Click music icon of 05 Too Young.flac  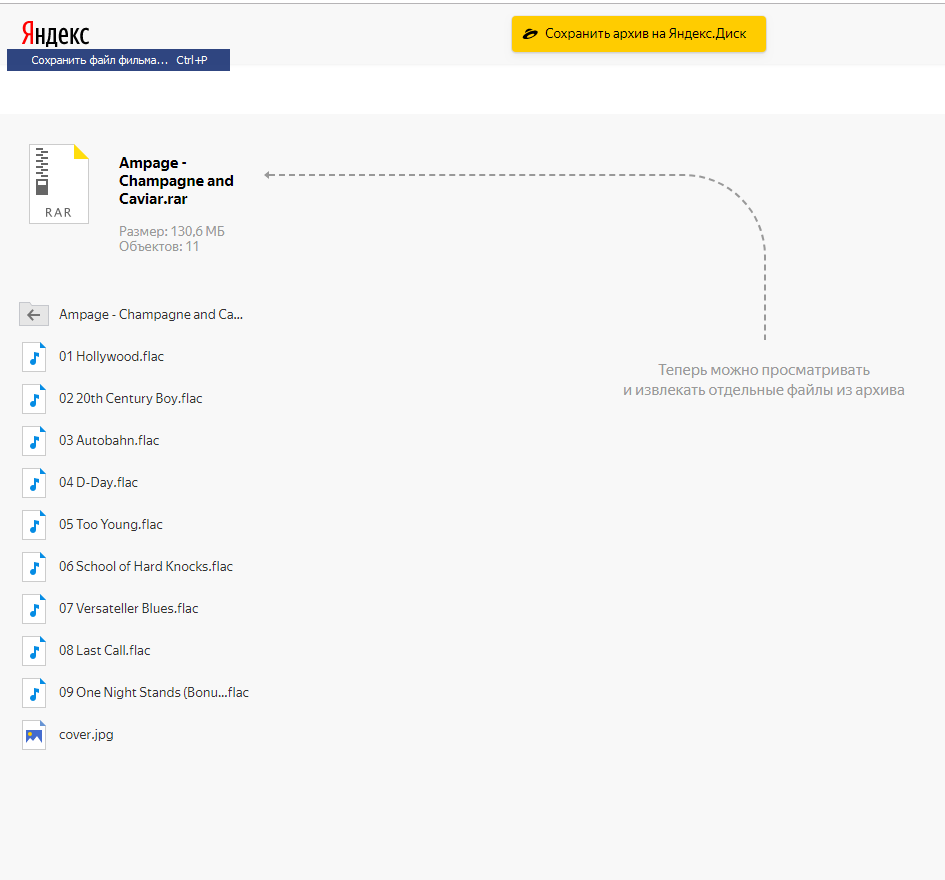coord(34,524)
